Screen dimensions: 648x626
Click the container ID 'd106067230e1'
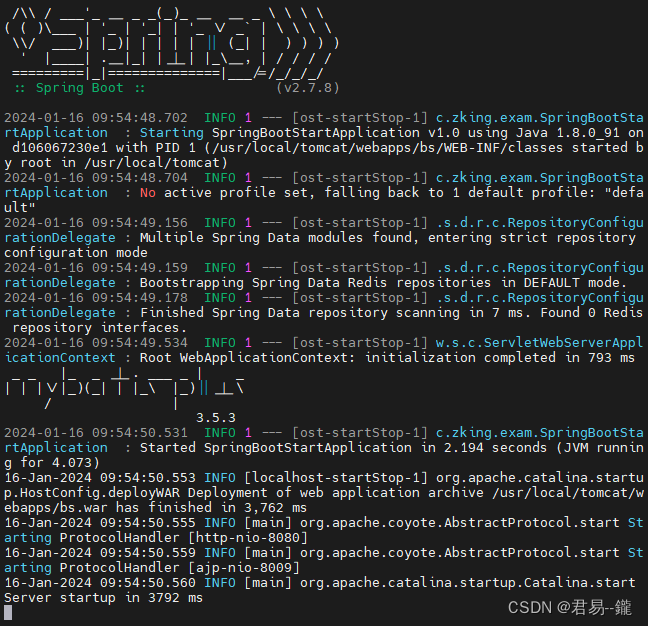coord(60,148)
